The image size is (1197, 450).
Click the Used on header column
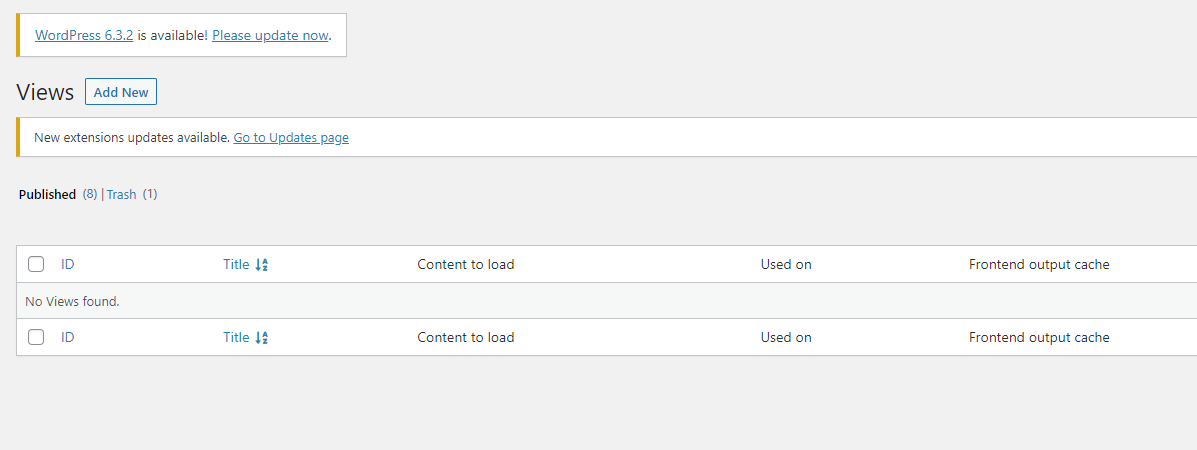786,264
